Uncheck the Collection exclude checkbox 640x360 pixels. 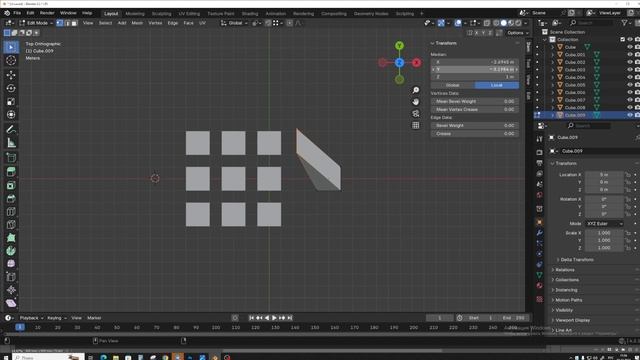click(x=622, y=40)
